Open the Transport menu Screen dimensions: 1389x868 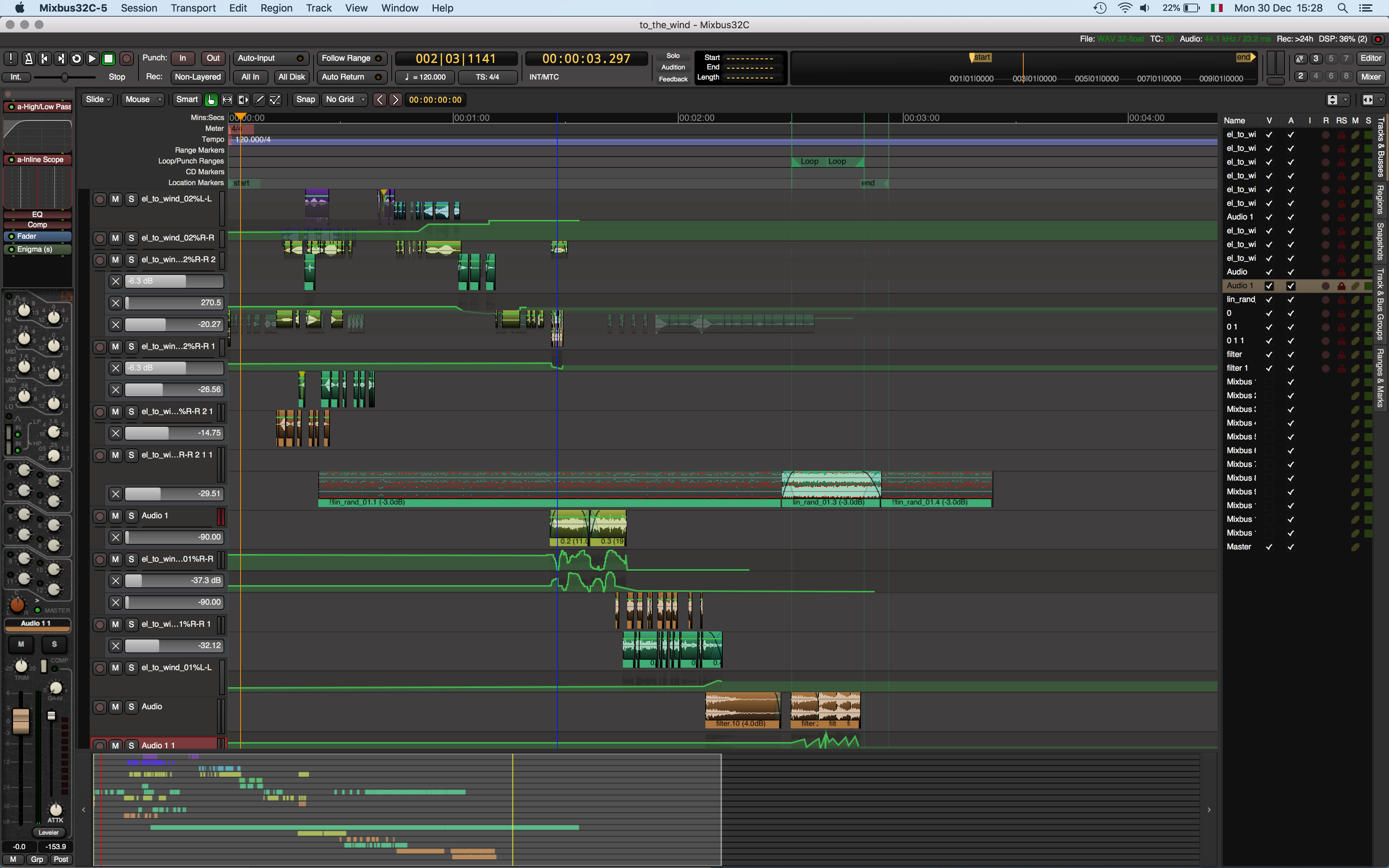click(x=193, y=8)
